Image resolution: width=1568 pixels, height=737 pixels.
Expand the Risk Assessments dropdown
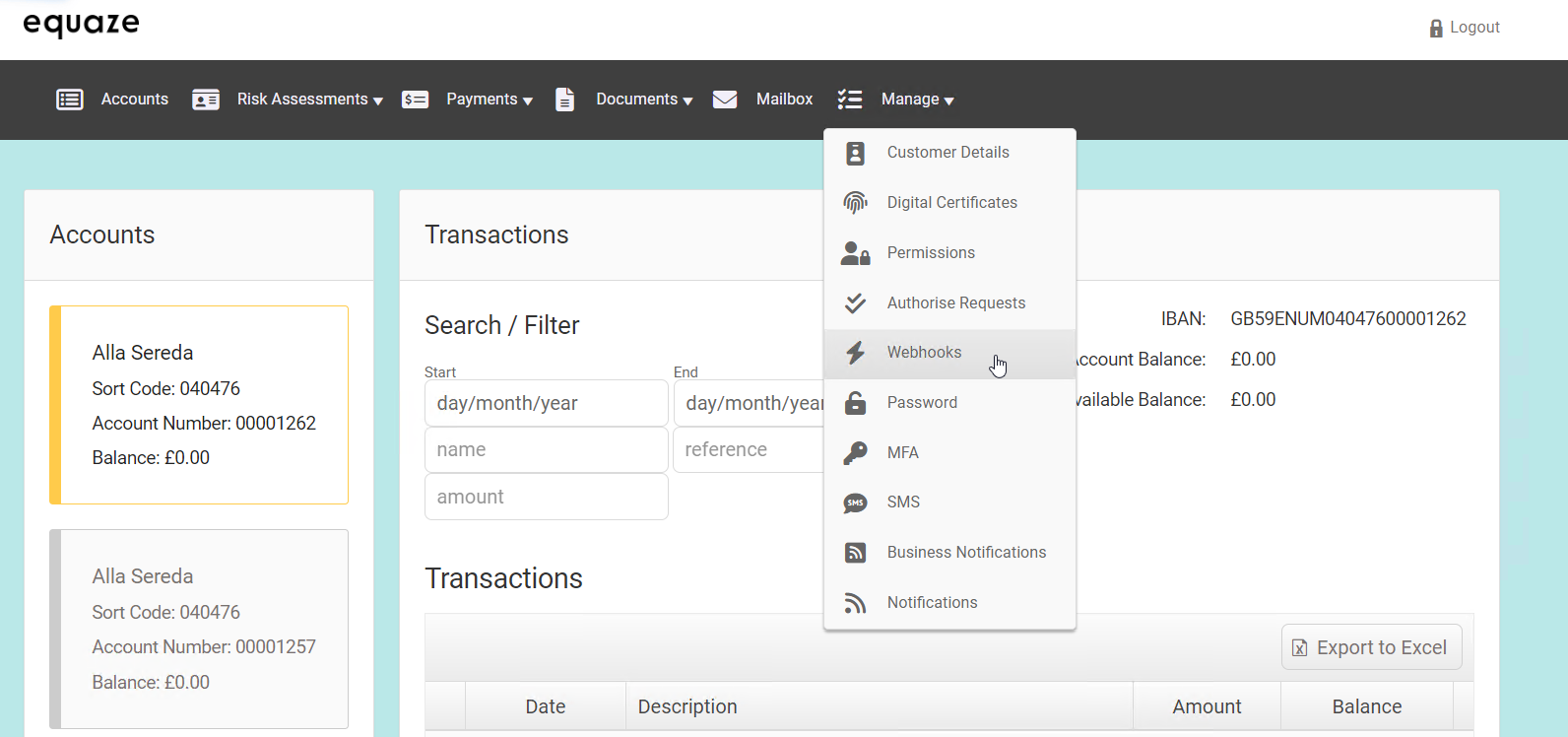[309, 100]
